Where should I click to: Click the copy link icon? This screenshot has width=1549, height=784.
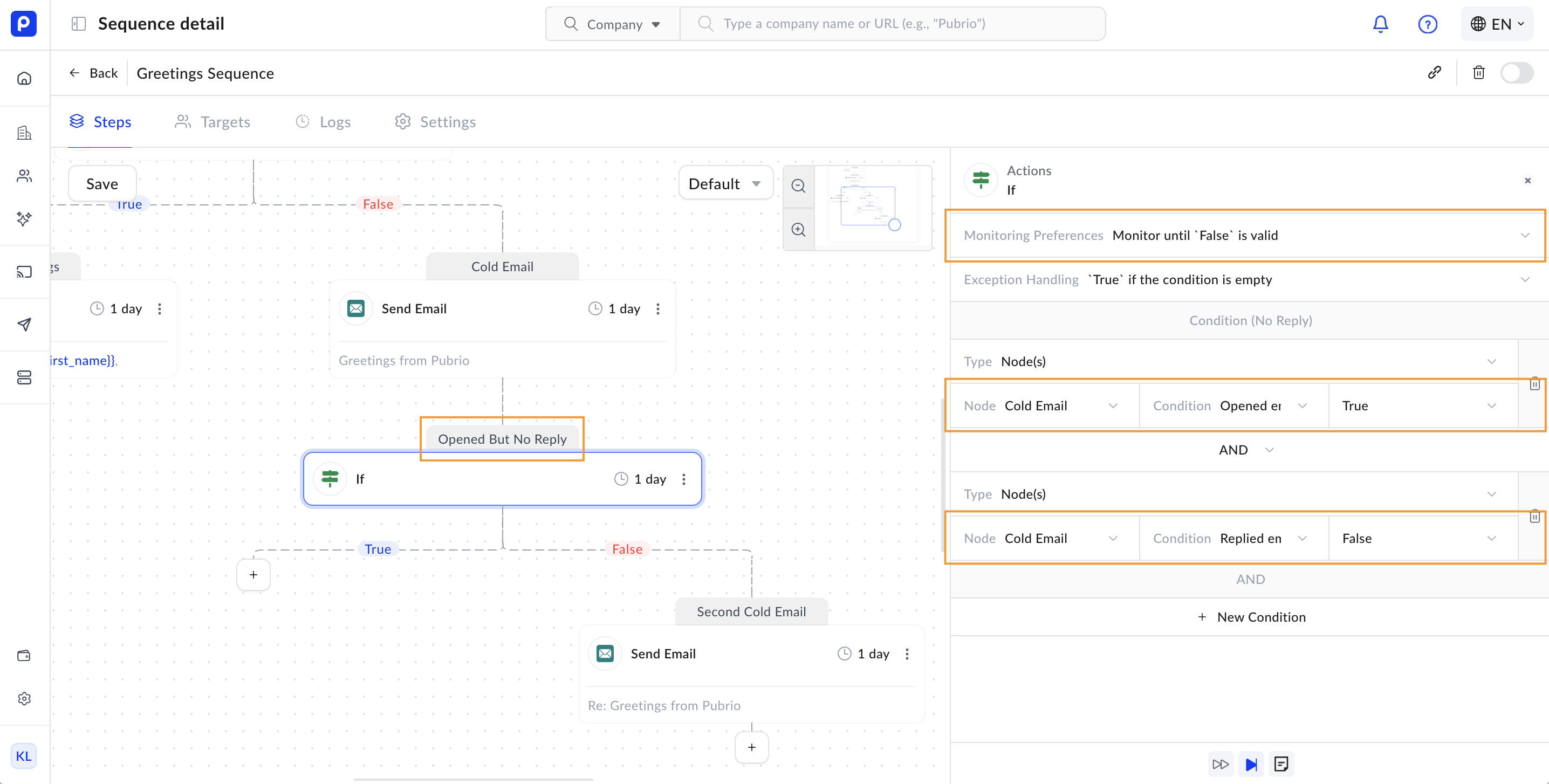tap(1434, 73)
